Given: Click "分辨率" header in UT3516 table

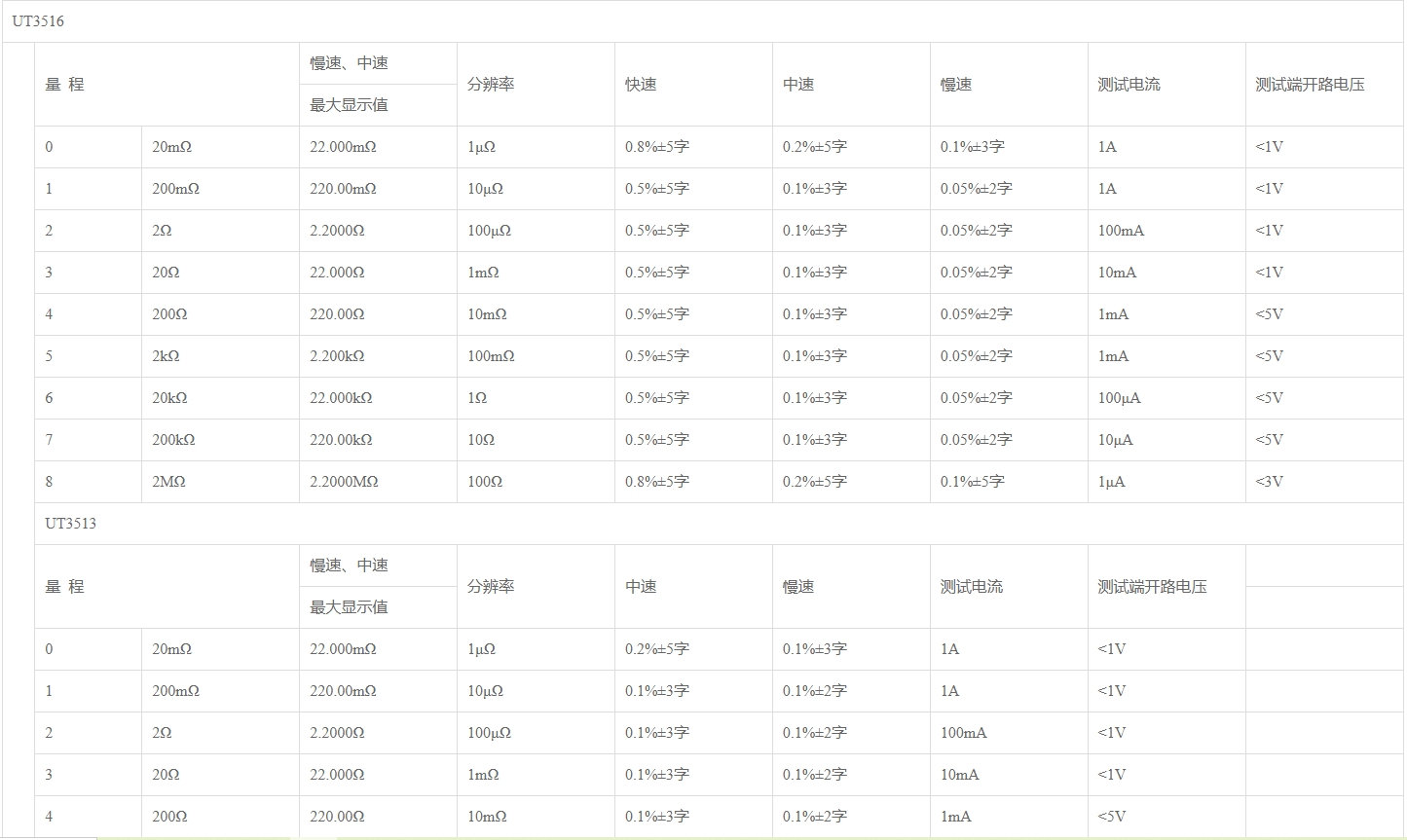Looking at the screenshot, I should coord(491,85).
